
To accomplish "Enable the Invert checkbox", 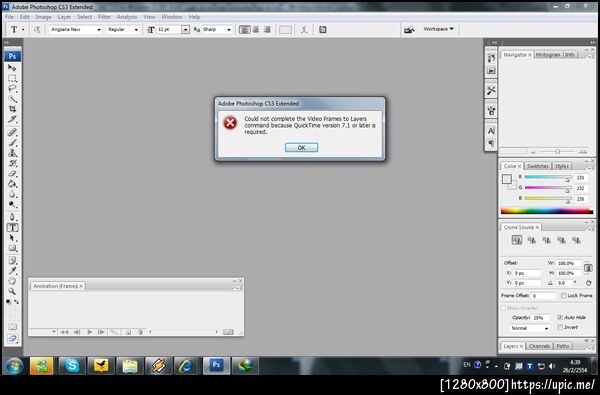I will click(560, 327).
